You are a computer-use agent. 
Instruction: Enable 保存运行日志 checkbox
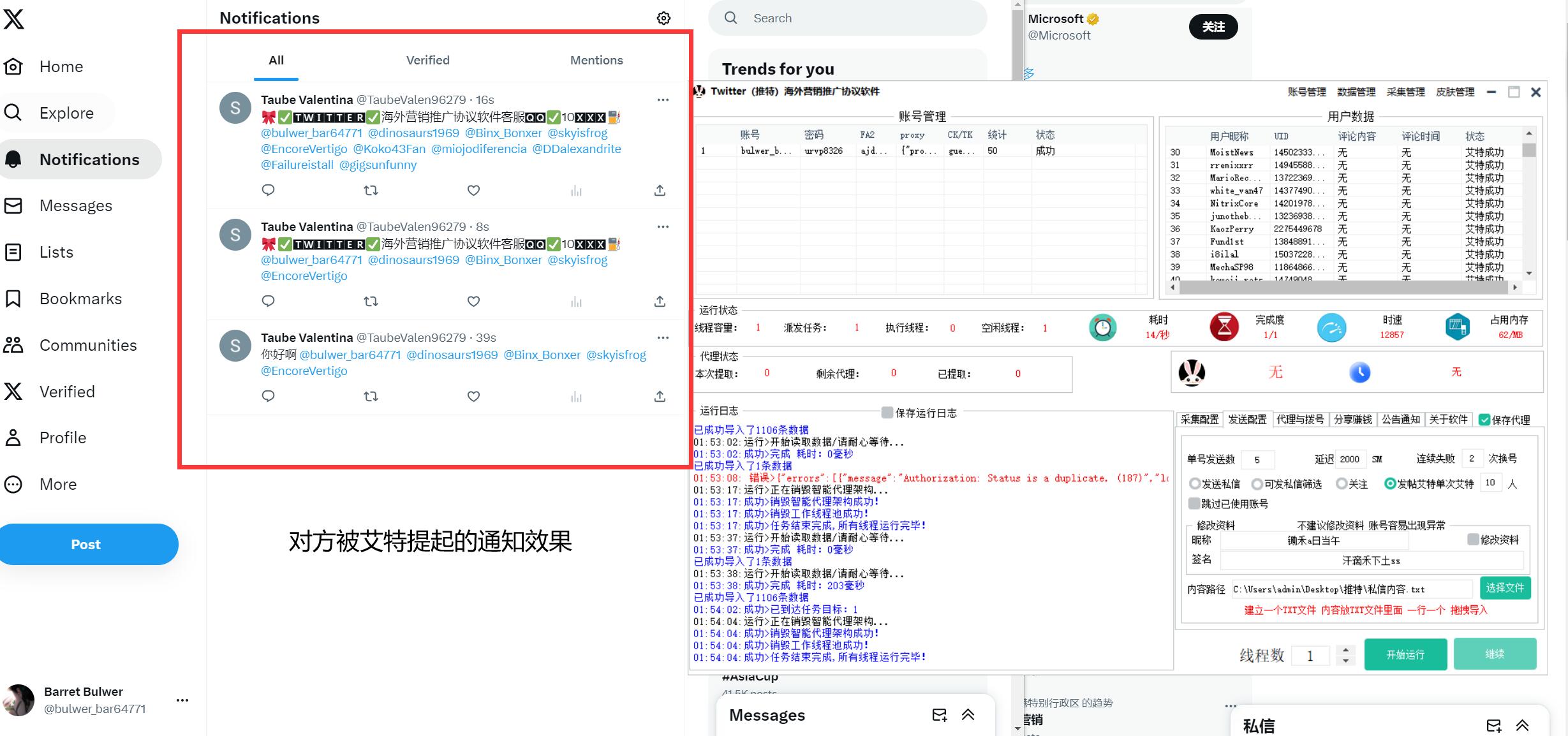[x=887, y=413]
